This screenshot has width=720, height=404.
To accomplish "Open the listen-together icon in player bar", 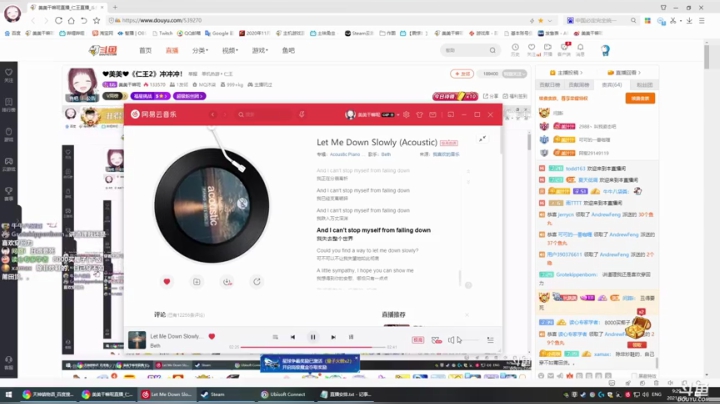I will tap(436, 340).
